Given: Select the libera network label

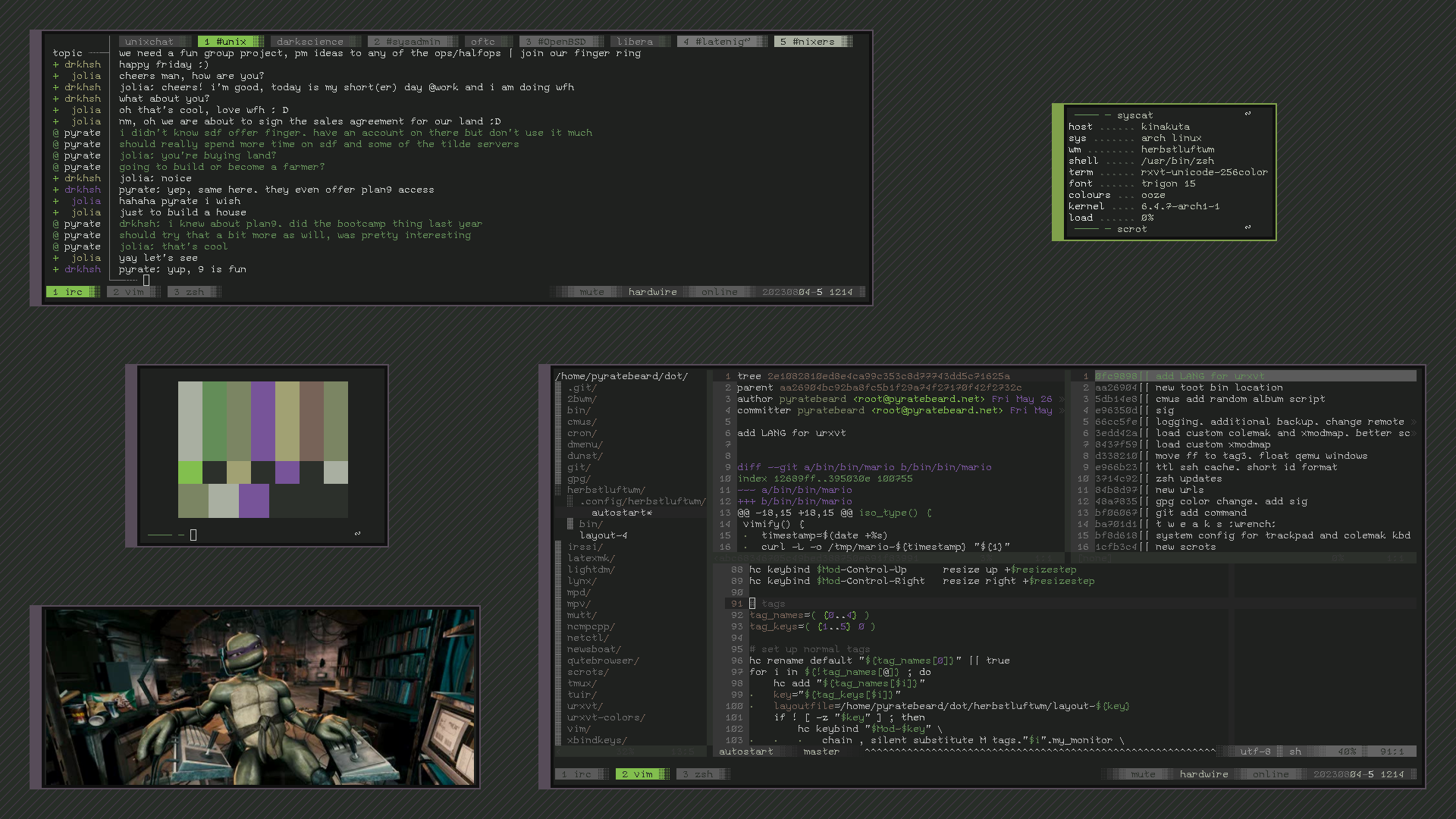Looking at the screenshot, I should pyautogui.click(x=635, y=42).
